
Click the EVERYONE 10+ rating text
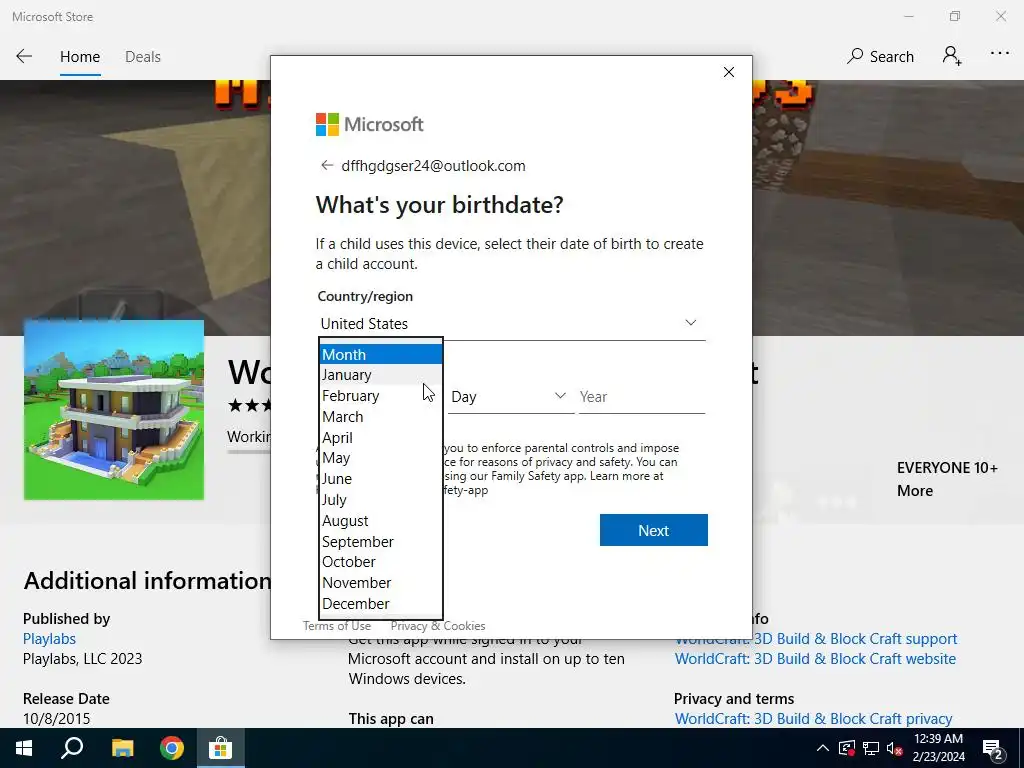click(947, 468)
